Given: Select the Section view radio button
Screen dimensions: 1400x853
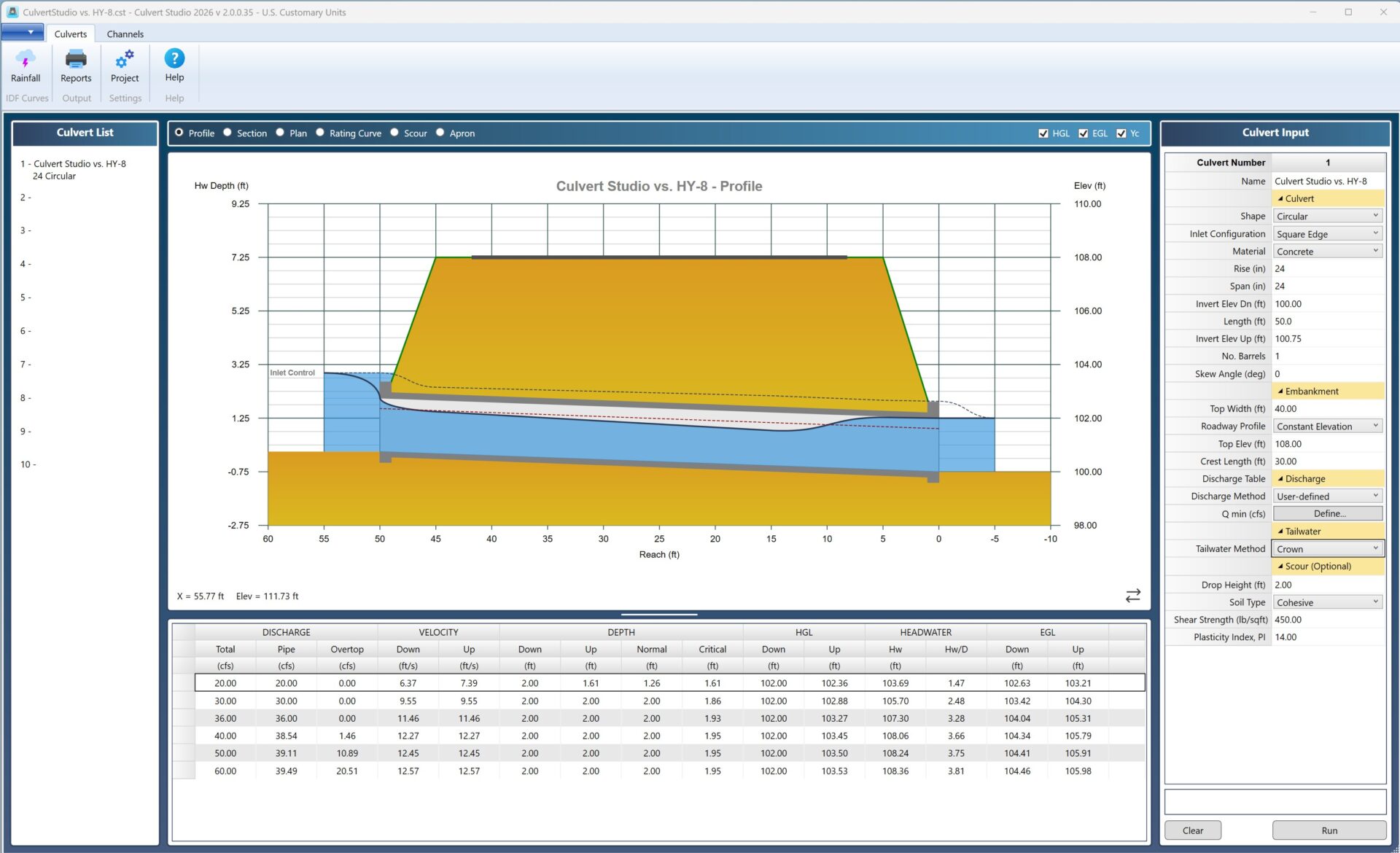Looking at the screenshot, I should pyautogui.click(x=227, y=133).
